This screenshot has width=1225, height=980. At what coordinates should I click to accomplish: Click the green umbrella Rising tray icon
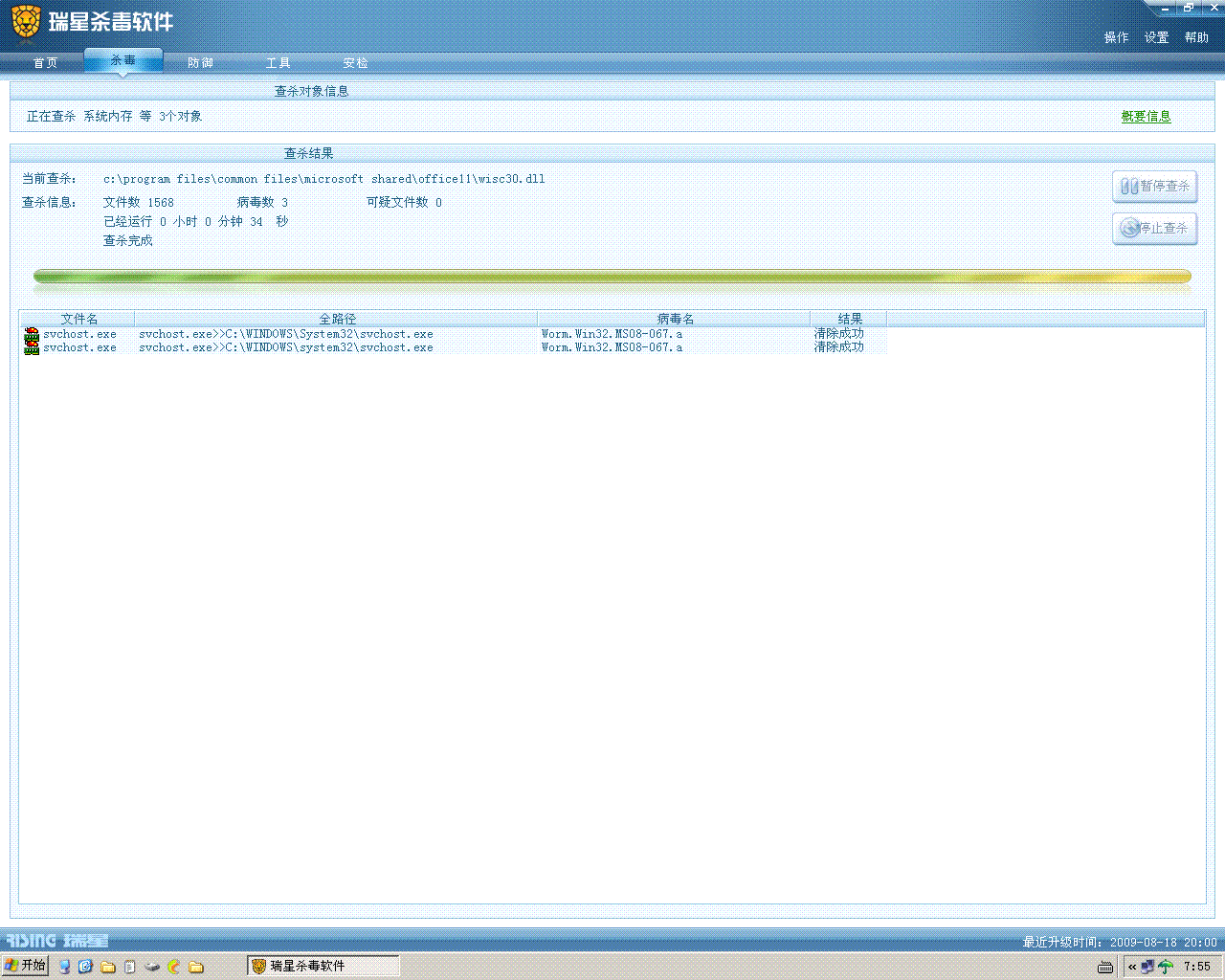click(x=1165, y=967)
